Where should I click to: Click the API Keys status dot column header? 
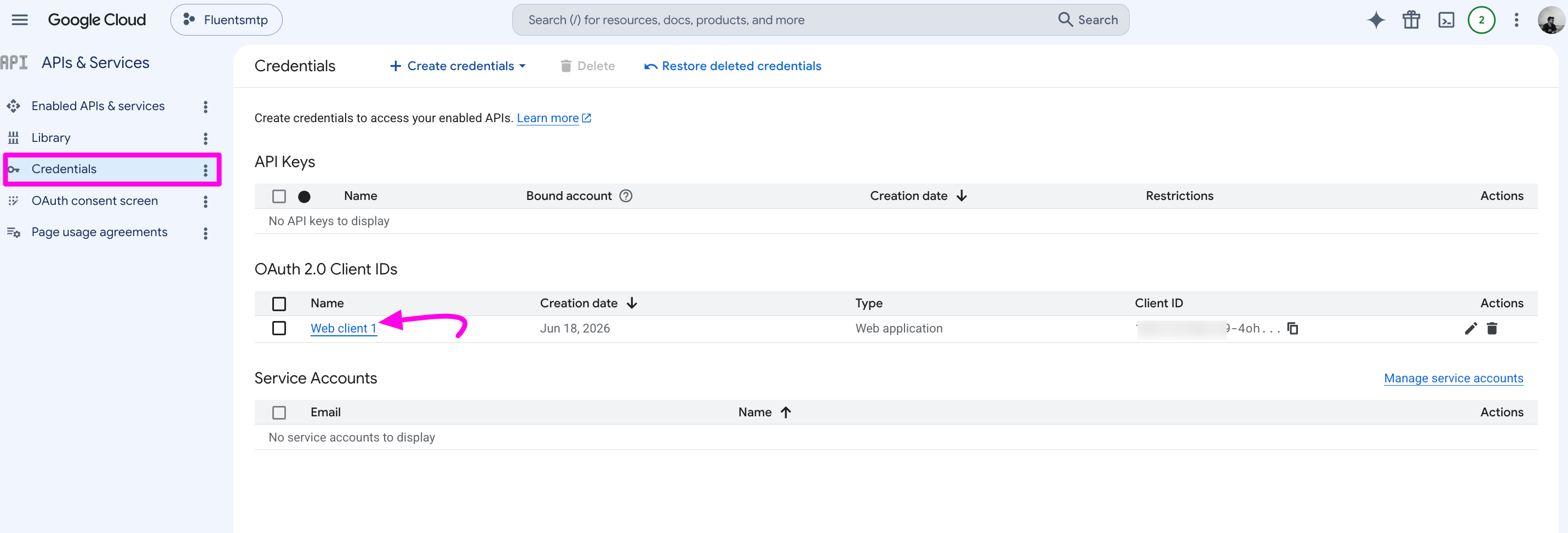[x=305, y=197]
